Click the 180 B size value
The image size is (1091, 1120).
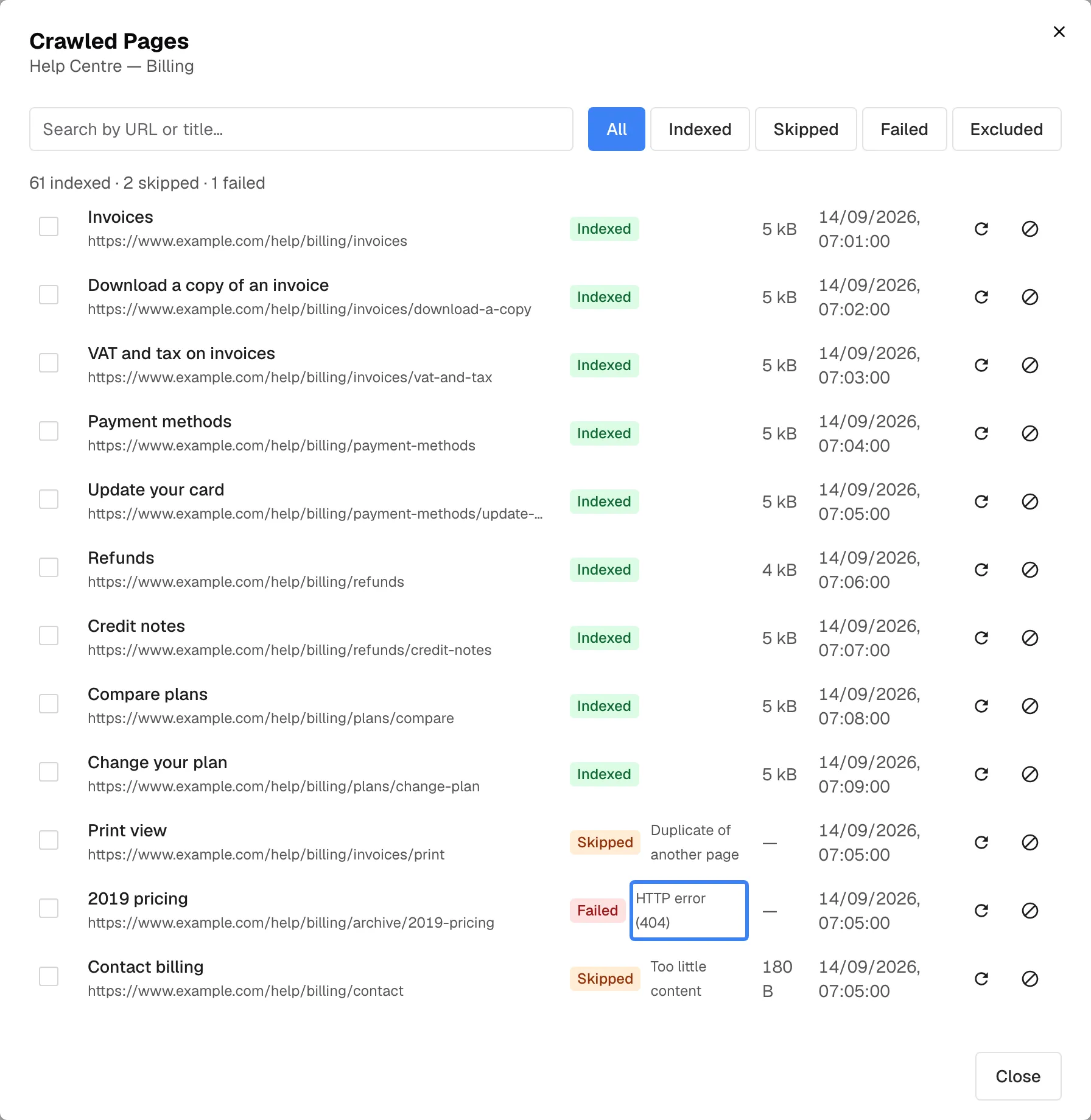(x=777, y=979)
